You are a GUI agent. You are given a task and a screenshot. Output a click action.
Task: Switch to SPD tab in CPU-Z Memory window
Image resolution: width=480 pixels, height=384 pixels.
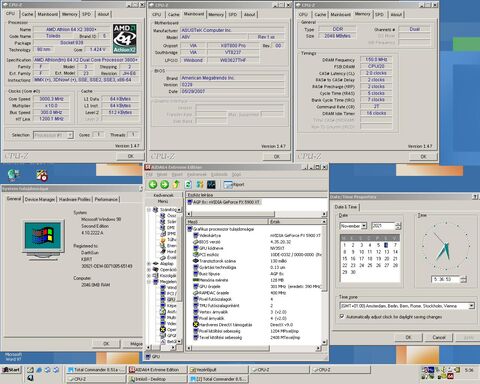coord(379,14)
